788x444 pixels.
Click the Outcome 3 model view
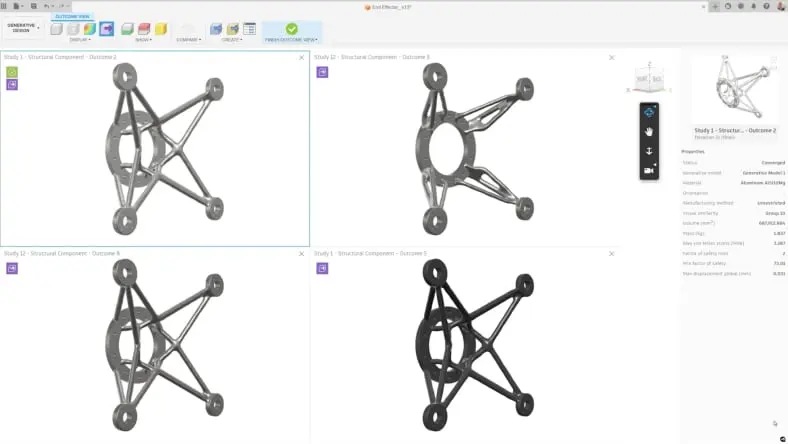point(475,149)
